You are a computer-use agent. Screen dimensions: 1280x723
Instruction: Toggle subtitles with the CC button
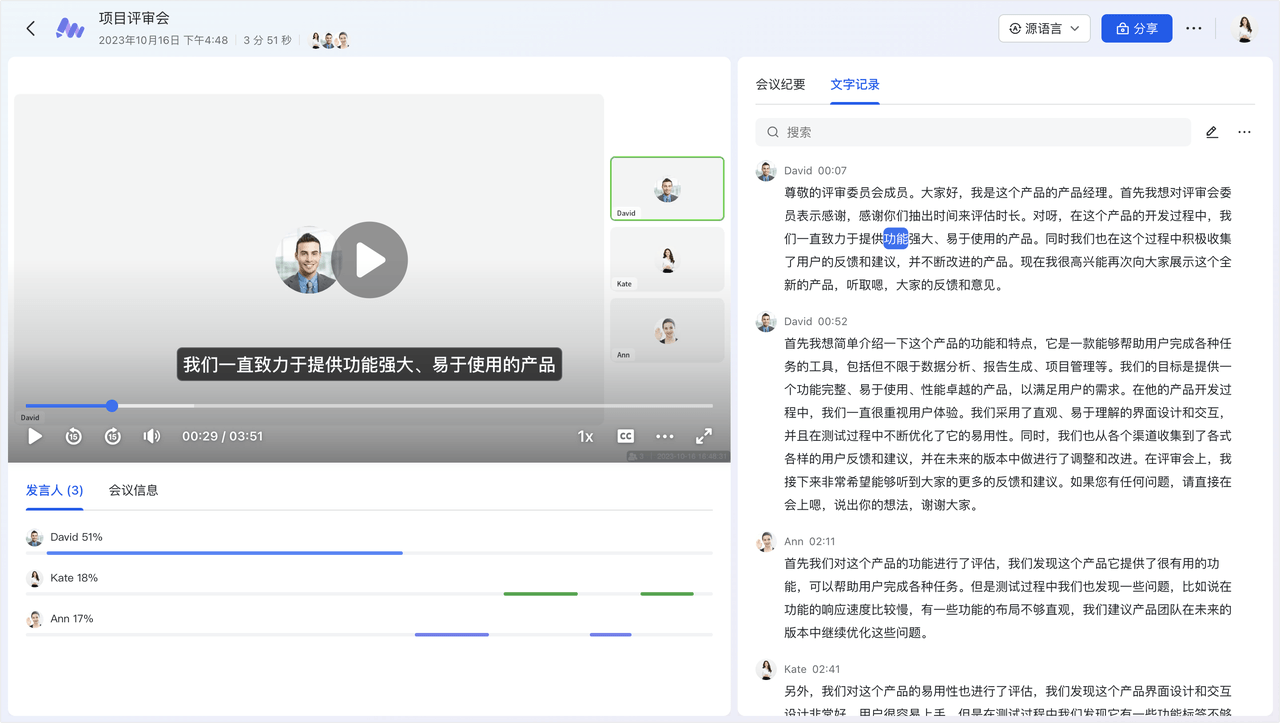tap(625, 436)
